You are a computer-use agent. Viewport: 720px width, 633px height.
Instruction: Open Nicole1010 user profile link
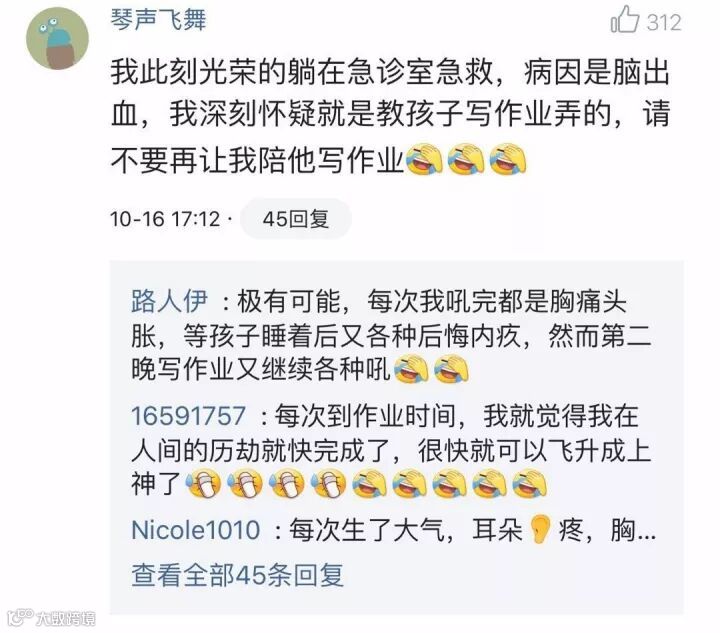point(196,530)
